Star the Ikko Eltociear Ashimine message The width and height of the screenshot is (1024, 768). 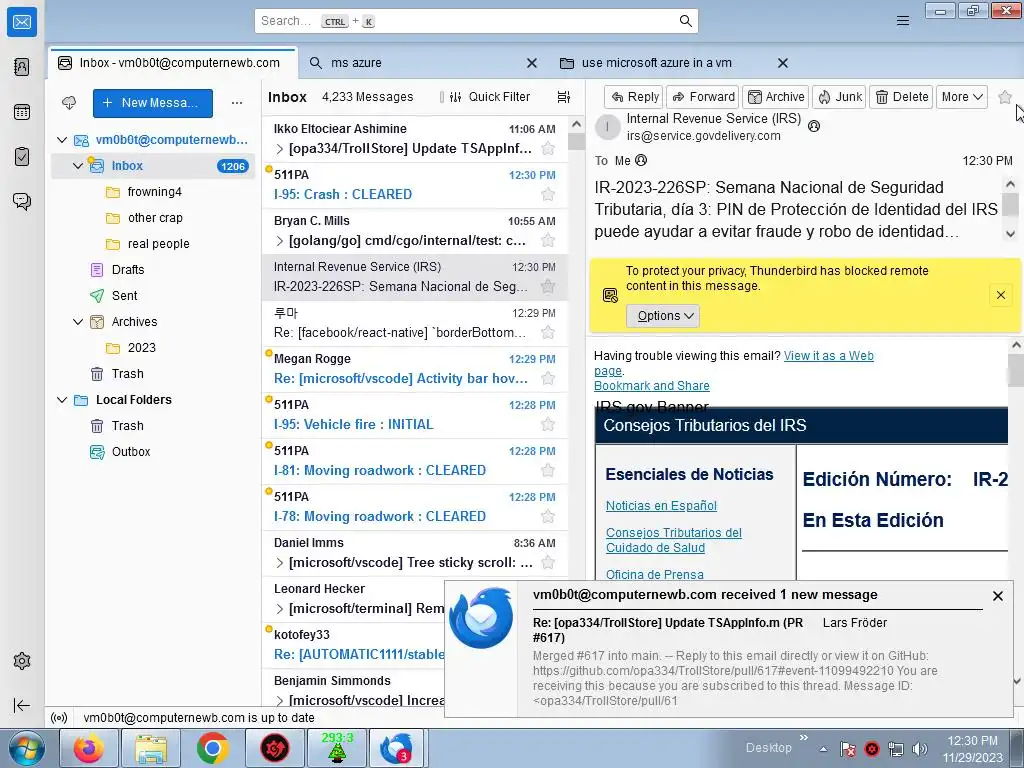point(548,148)
